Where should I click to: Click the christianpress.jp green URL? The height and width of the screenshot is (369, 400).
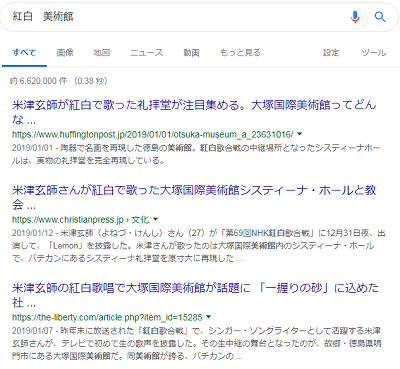coord(81,220)
